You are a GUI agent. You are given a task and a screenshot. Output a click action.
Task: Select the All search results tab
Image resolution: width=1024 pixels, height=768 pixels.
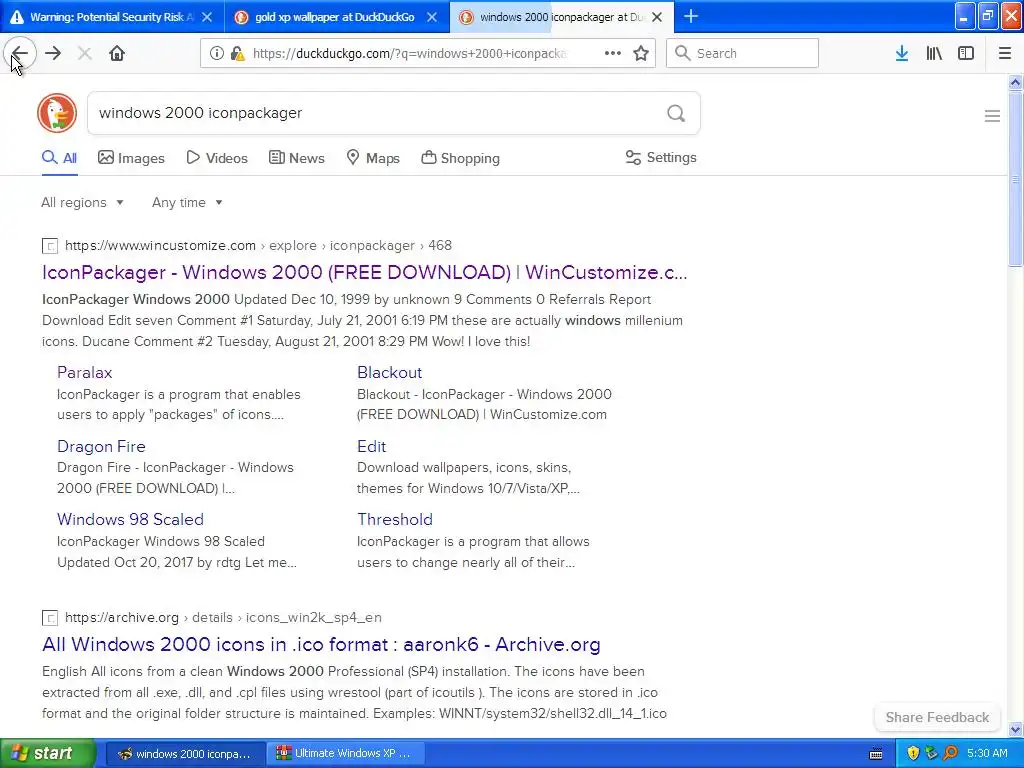click(x=59, y=158)
